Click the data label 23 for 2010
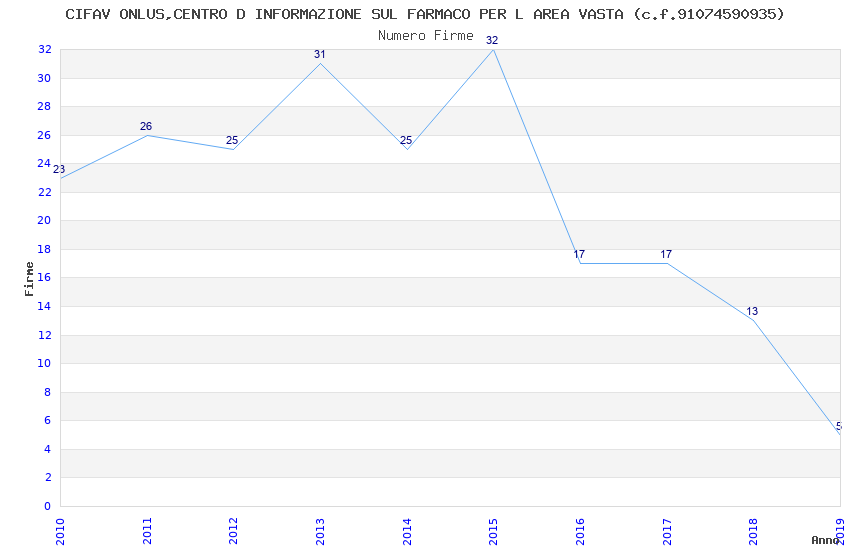This screenshot has height=550, width=850. [59, 169]
